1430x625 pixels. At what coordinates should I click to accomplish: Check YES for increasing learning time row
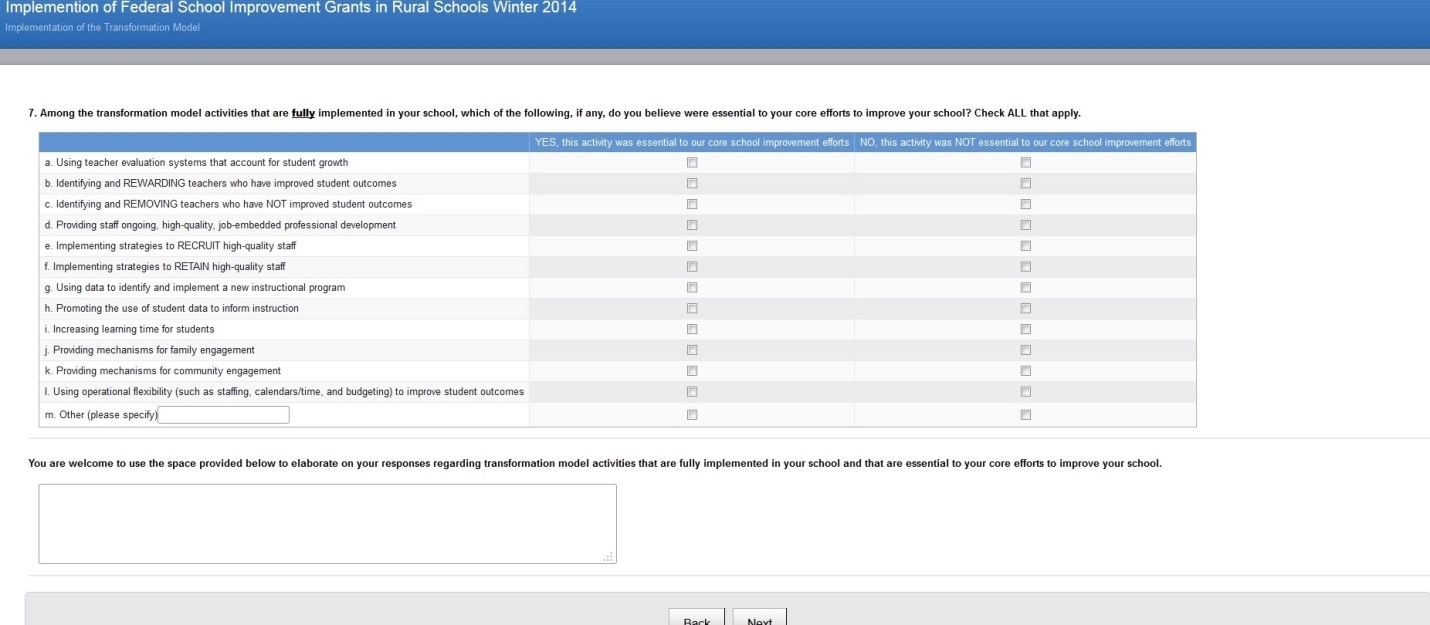tap(692, 329)
